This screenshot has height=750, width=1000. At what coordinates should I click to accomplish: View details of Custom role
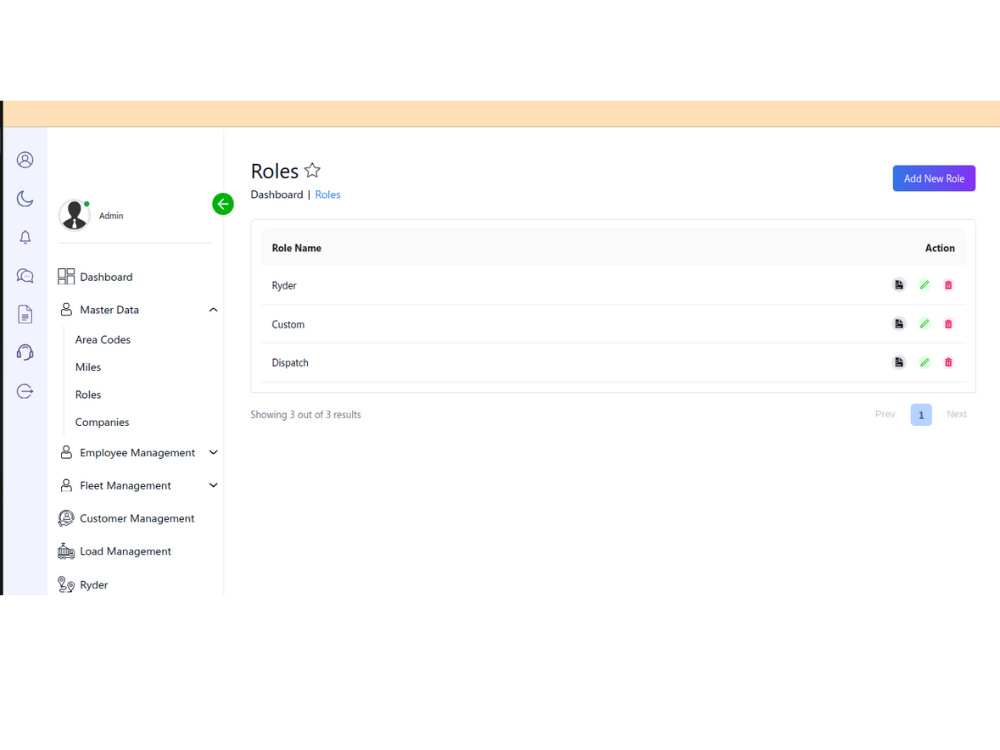[x=899, y=324]
